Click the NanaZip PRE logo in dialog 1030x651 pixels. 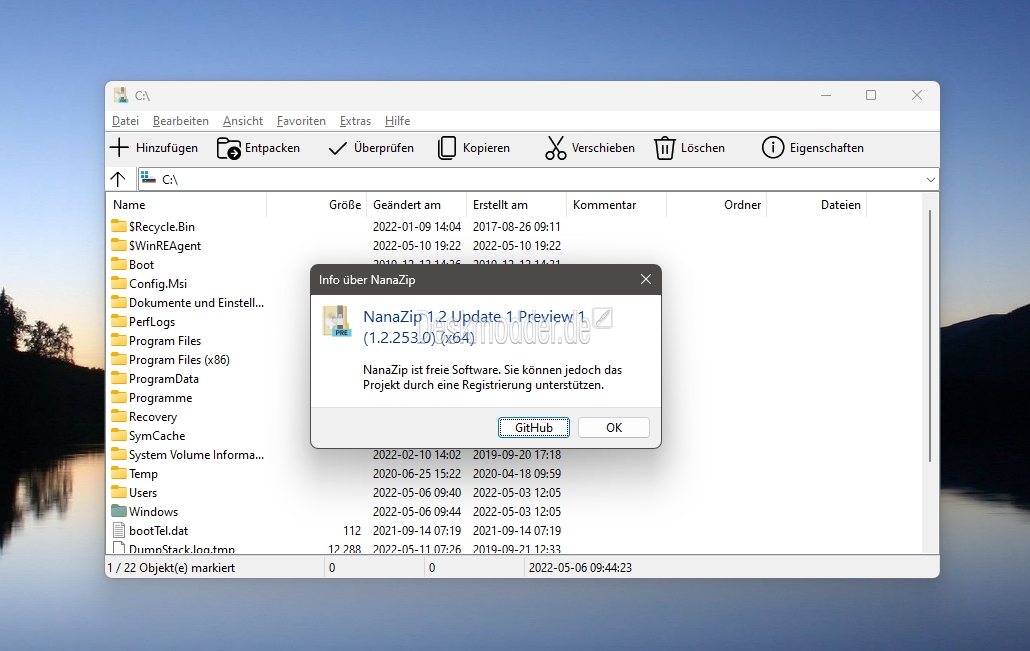tap(337, 321)
